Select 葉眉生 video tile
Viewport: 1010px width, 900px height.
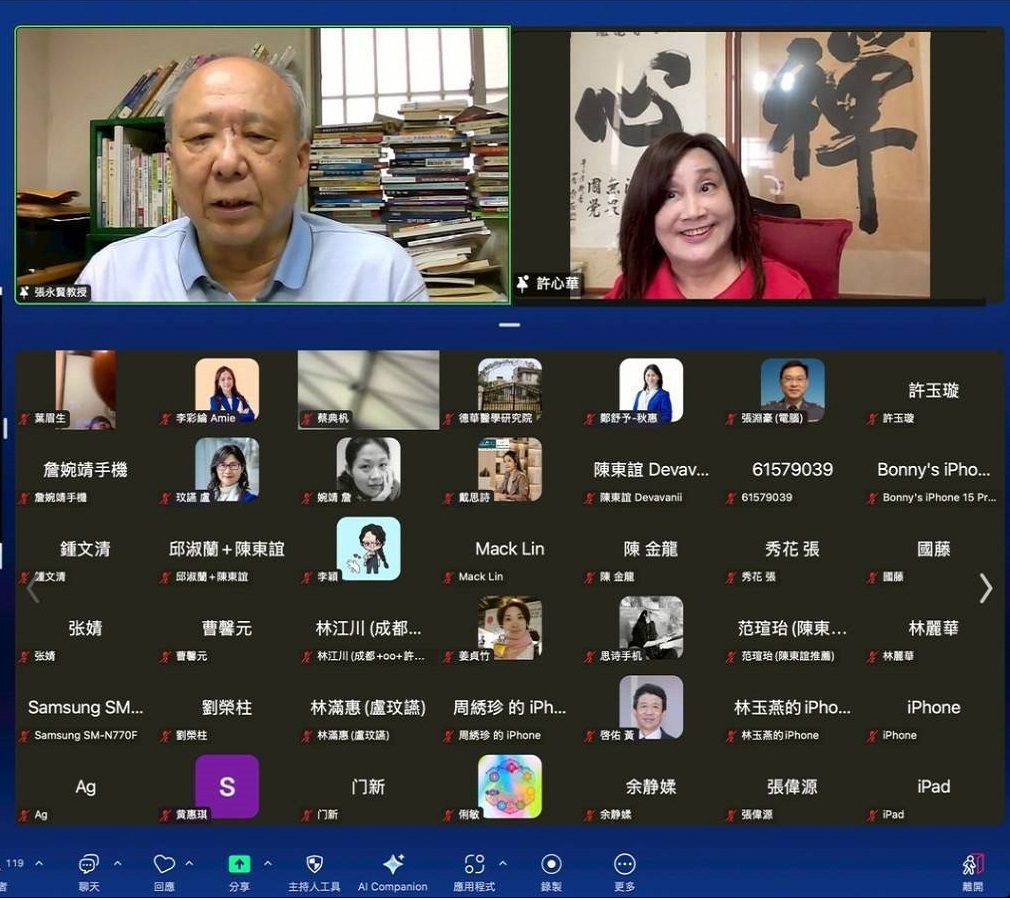(x=86, y=390)
